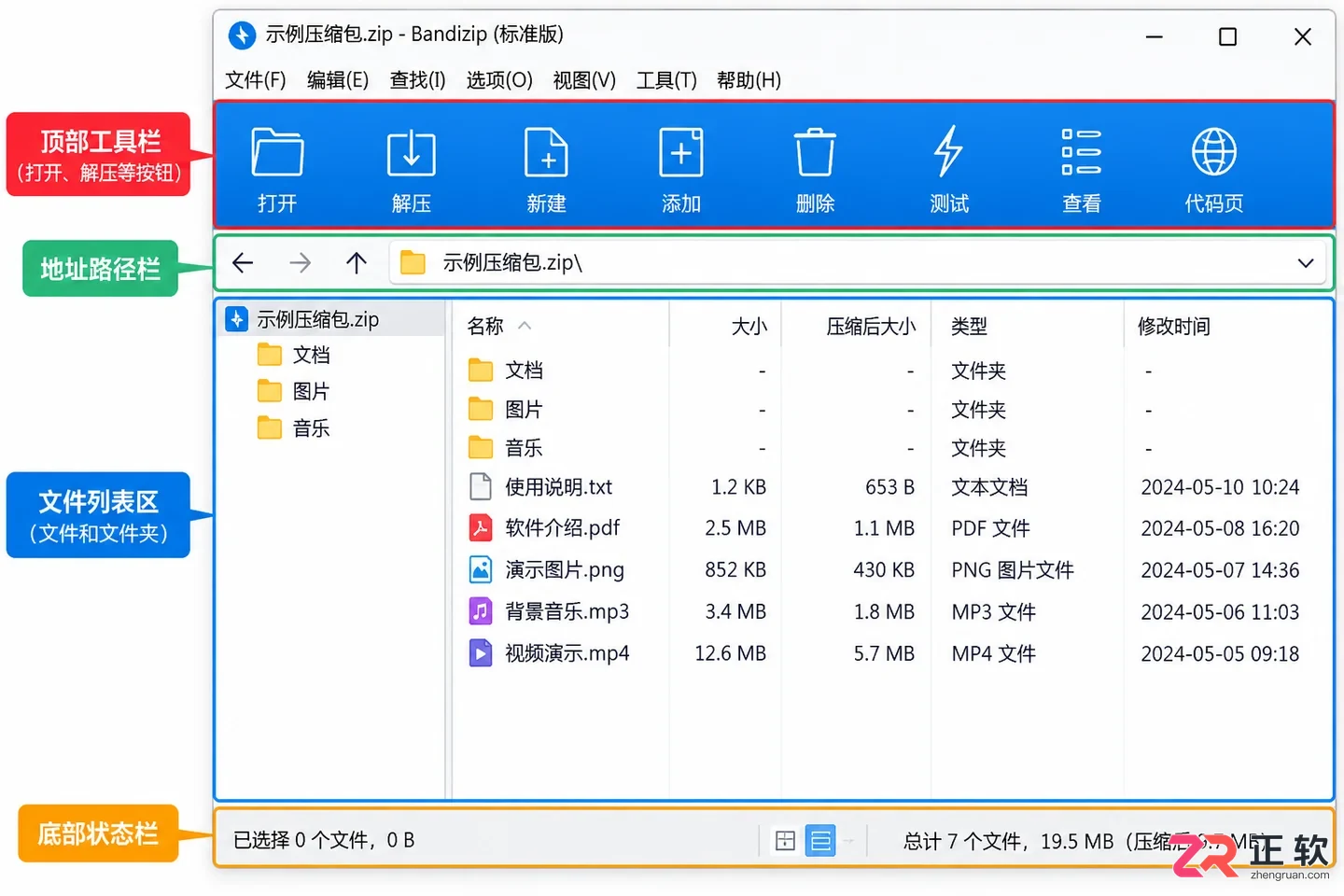The height and width of the screenshot is (896, 1344).
Task: Switch to icon grid view in status bar
Action: pos(786,841)
